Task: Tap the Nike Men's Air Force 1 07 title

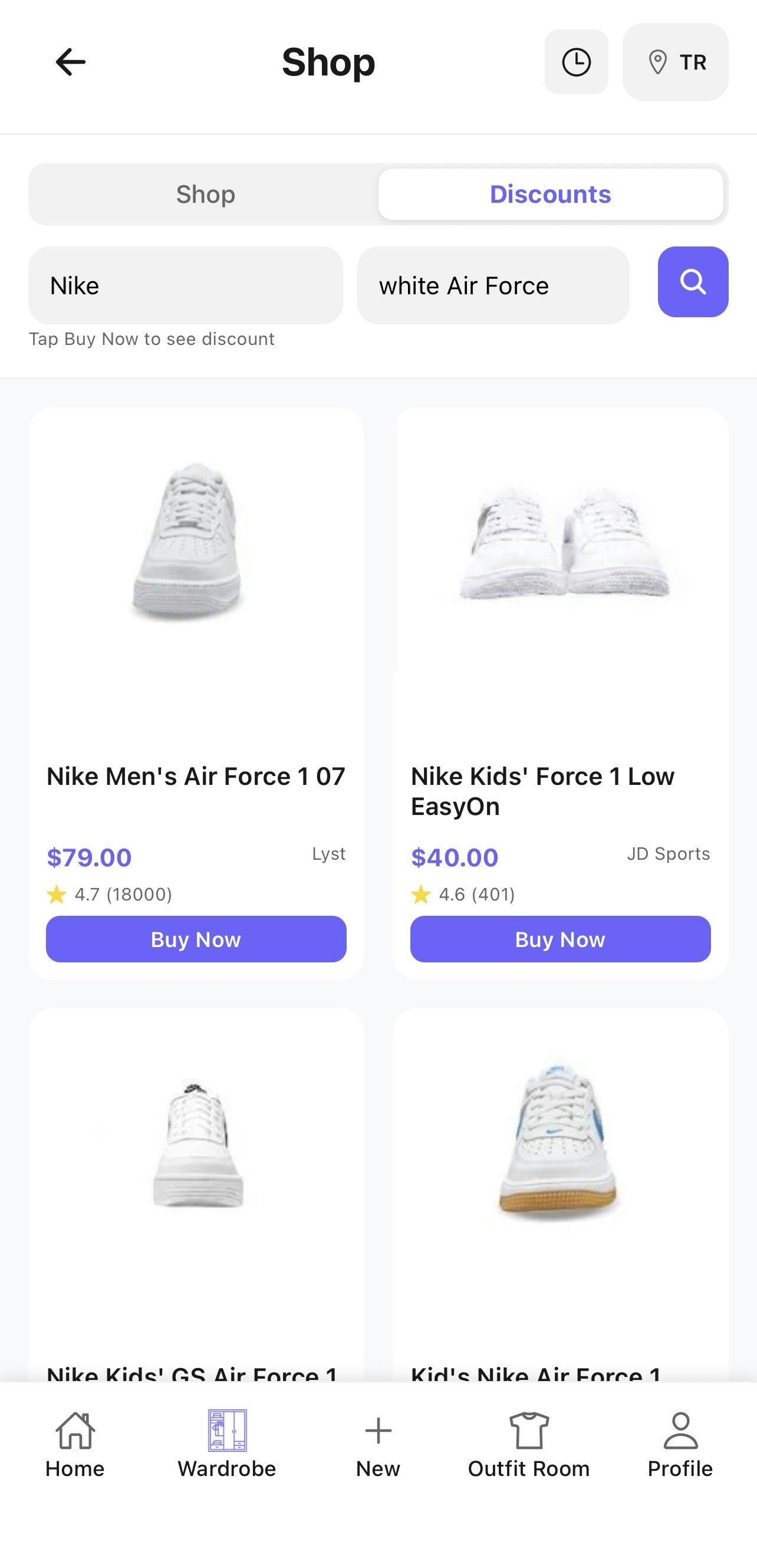Action: coord(196,777)
